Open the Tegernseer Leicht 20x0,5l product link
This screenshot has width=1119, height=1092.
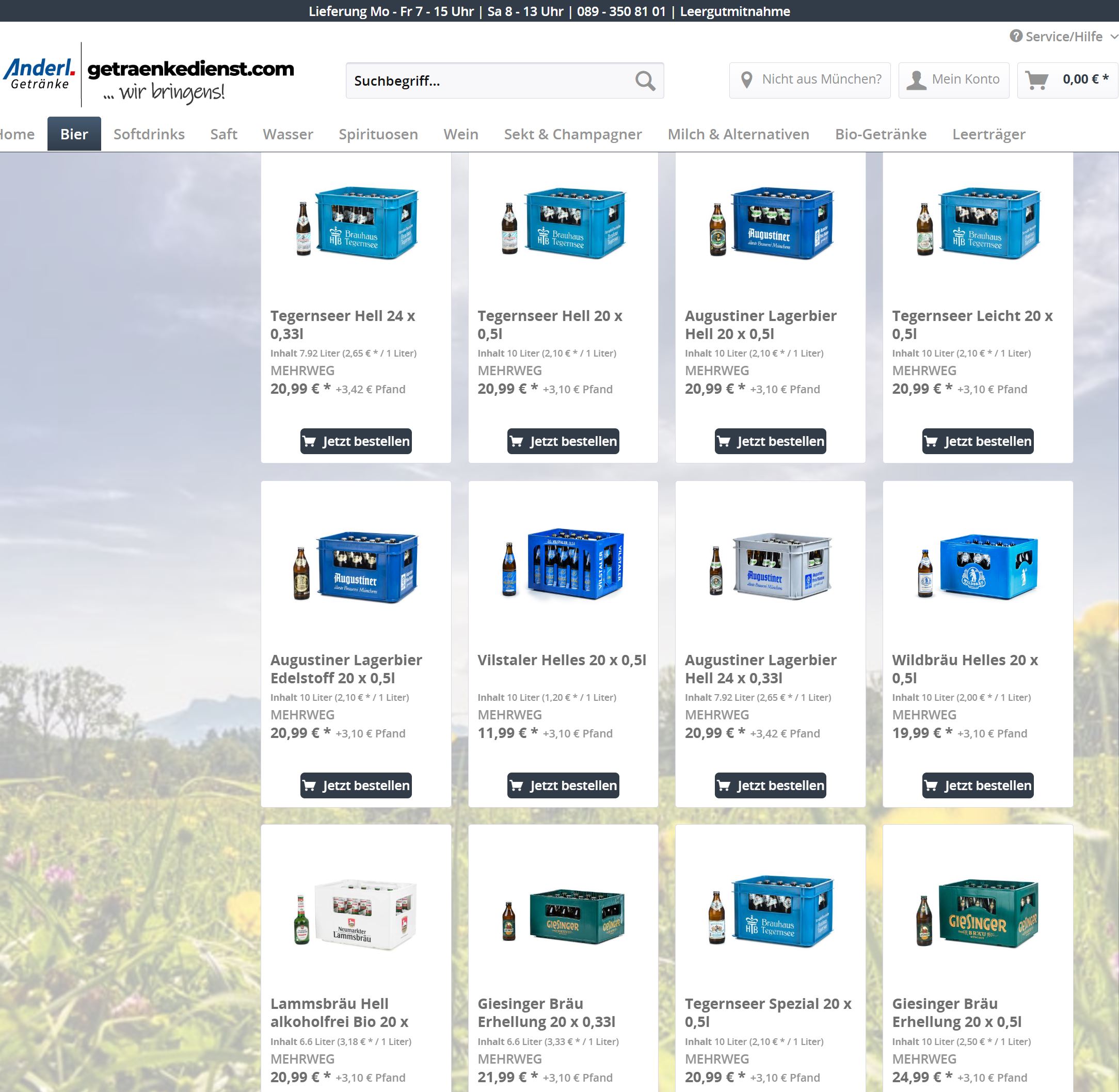point(972,324)
